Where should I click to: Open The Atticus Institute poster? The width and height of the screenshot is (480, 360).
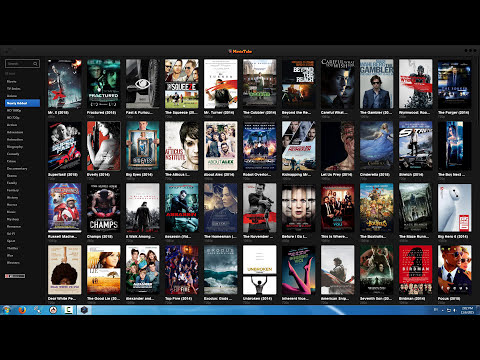[x=182, y=146]
